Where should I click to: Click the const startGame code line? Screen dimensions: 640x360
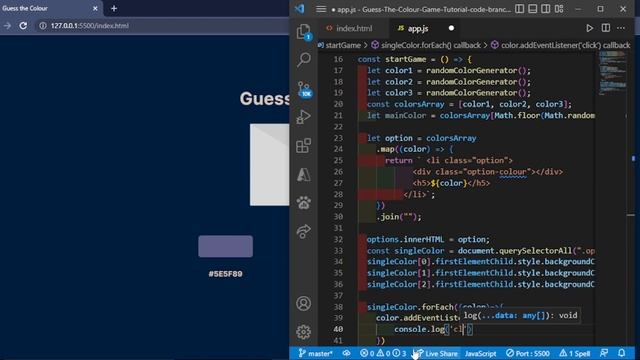414,59
